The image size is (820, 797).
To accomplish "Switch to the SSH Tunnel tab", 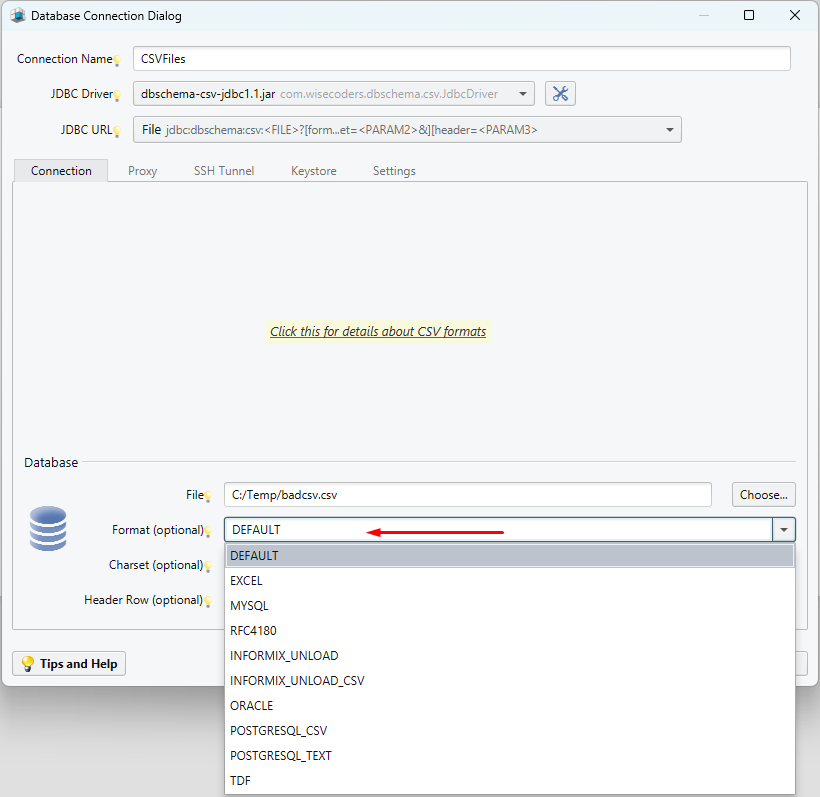I will (x=223, y=170).
